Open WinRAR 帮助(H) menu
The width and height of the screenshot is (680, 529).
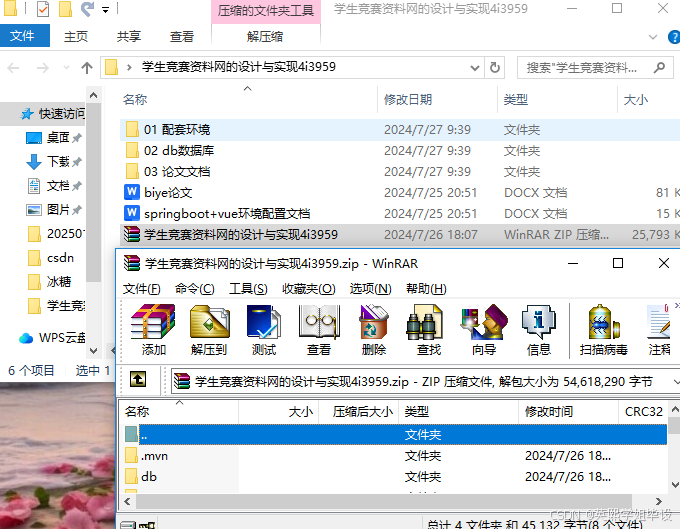(426, 288)
